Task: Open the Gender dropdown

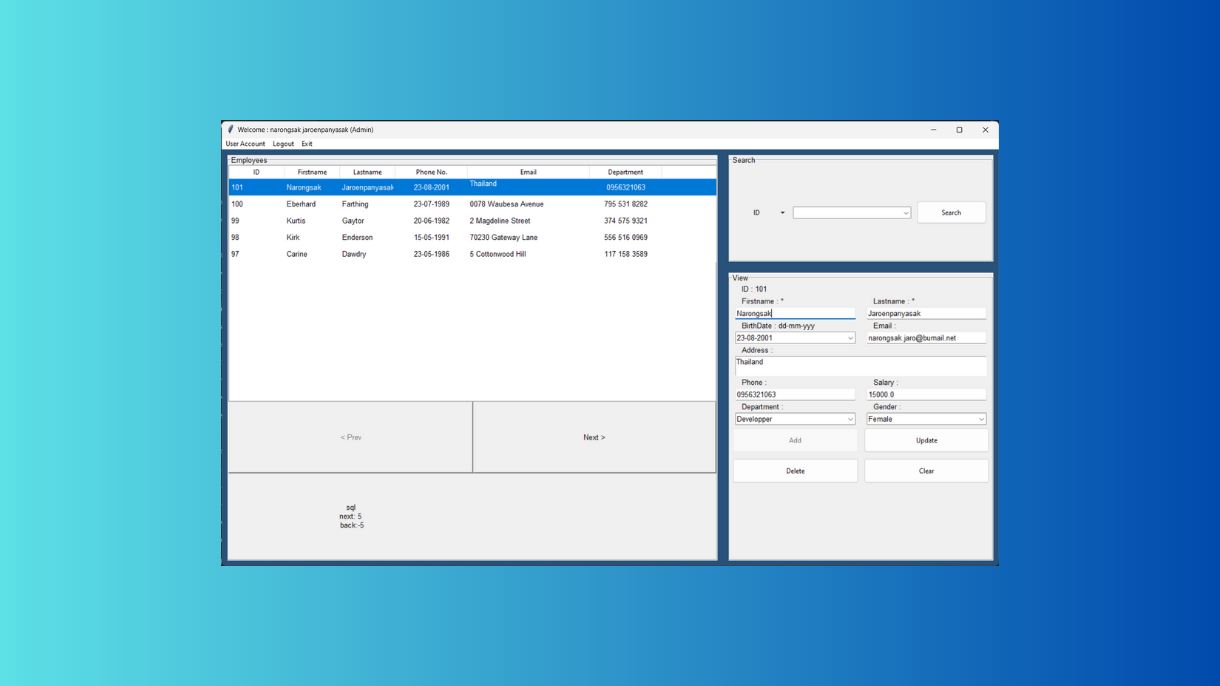Action: (981, 419)
